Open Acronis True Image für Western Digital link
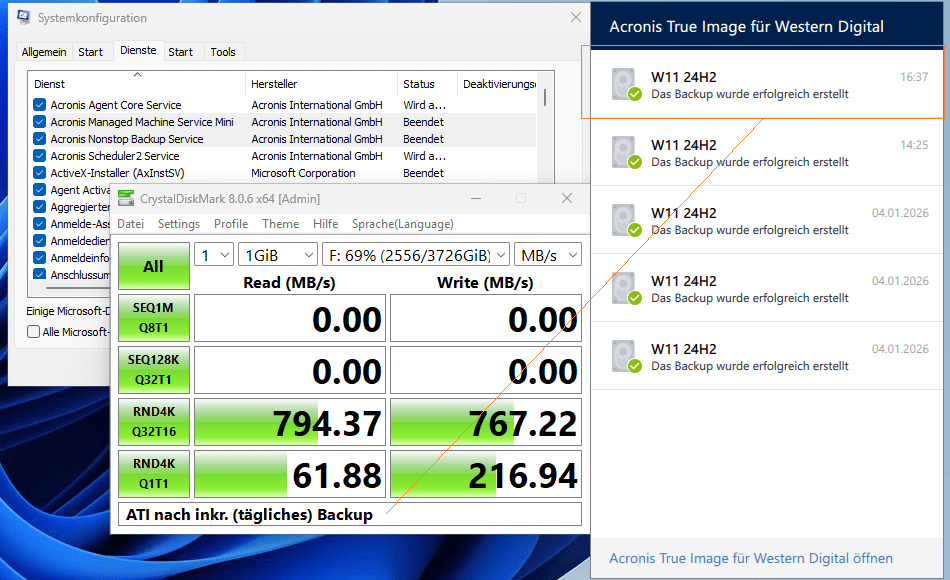The width and height of the screenshot is (950, 580). click(751, 558)
